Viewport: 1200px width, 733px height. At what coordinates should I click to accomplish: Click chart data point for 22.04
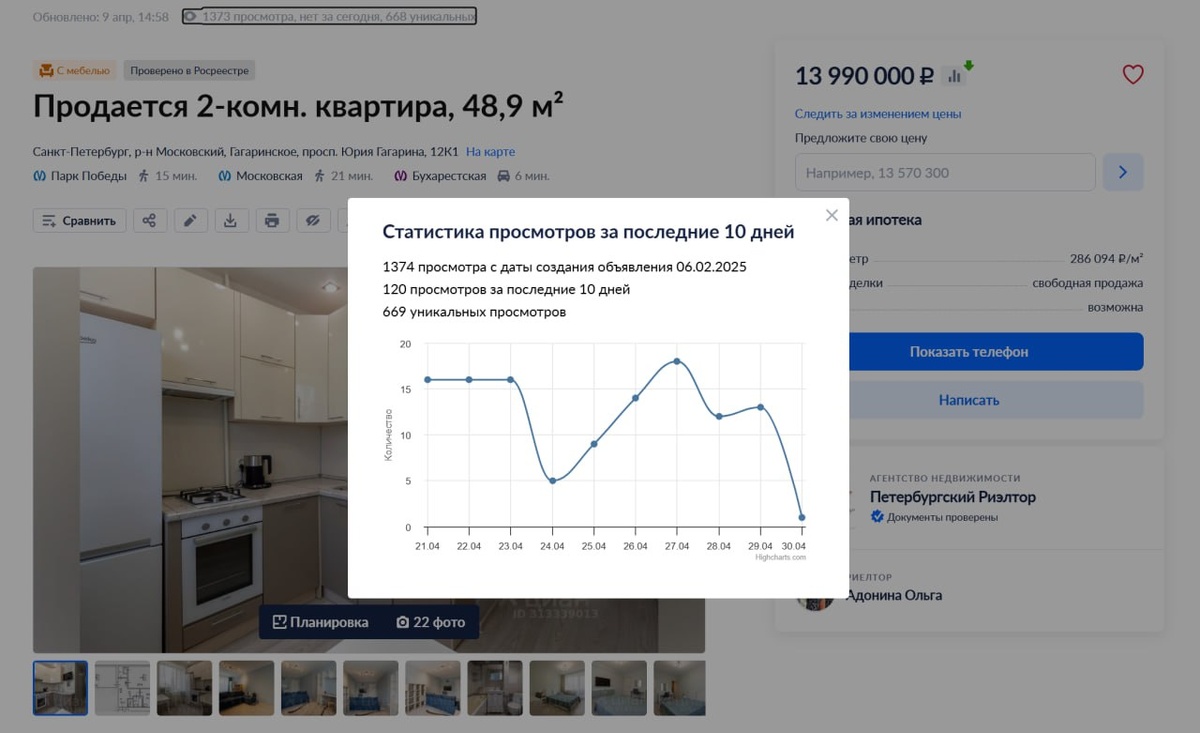coord(469,380)
